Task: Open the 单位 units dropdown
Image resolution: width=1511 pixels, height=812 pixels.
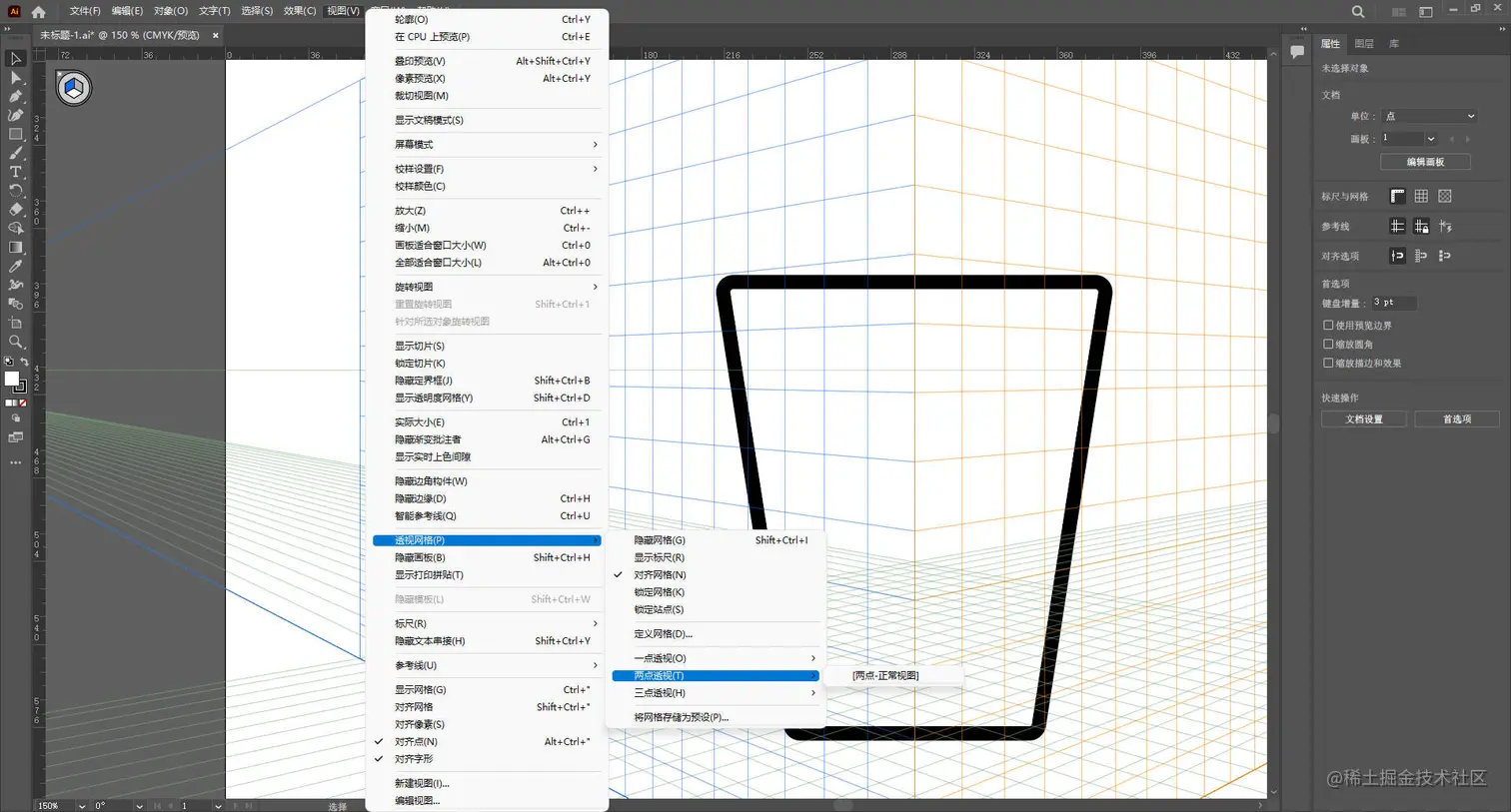Action: [x=1429, y=116]
